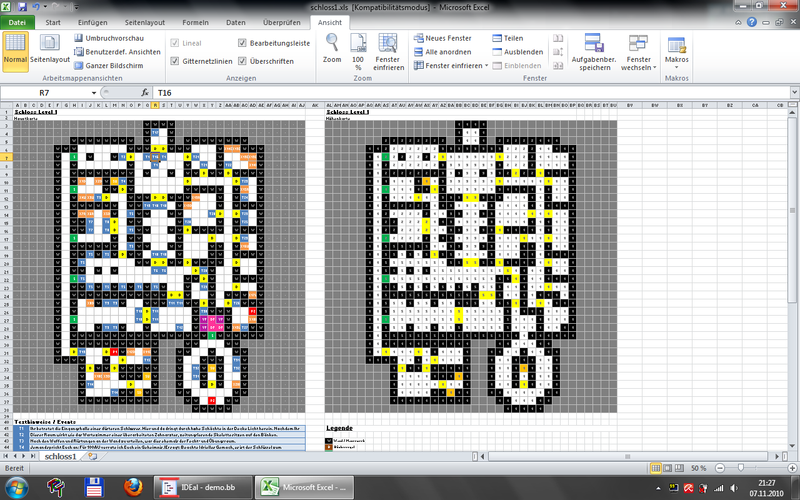Open Excel Help question mark icon
800x500 pixels.
coord(752,22)
